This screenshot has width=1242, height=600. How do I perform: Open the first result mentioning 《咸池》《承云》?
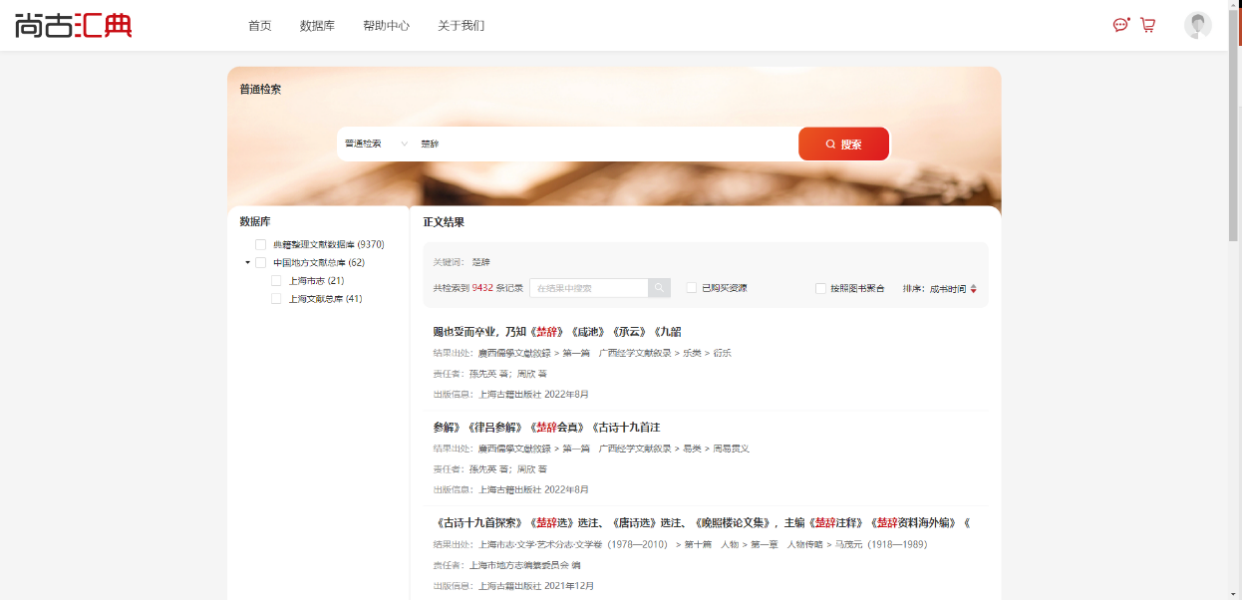557,332
